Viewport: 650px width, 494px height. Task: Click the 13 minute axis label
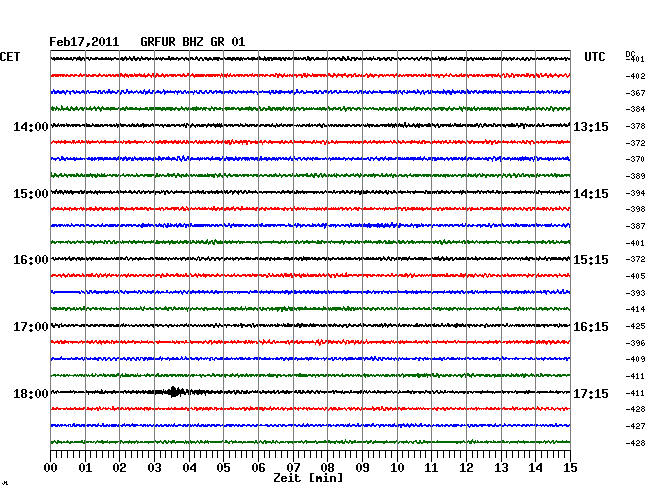501,468
